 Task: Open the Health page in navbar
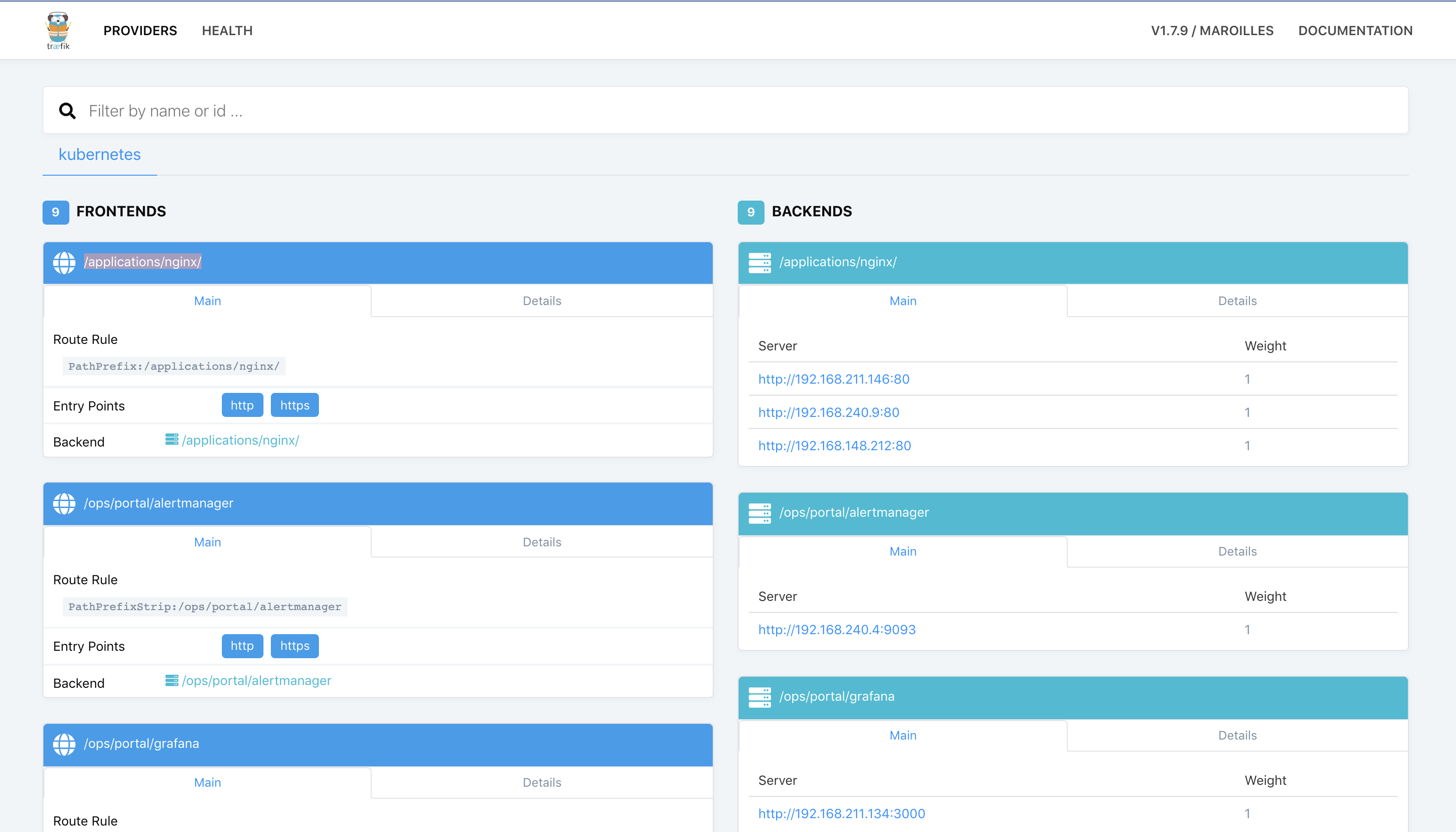(227, 31)
